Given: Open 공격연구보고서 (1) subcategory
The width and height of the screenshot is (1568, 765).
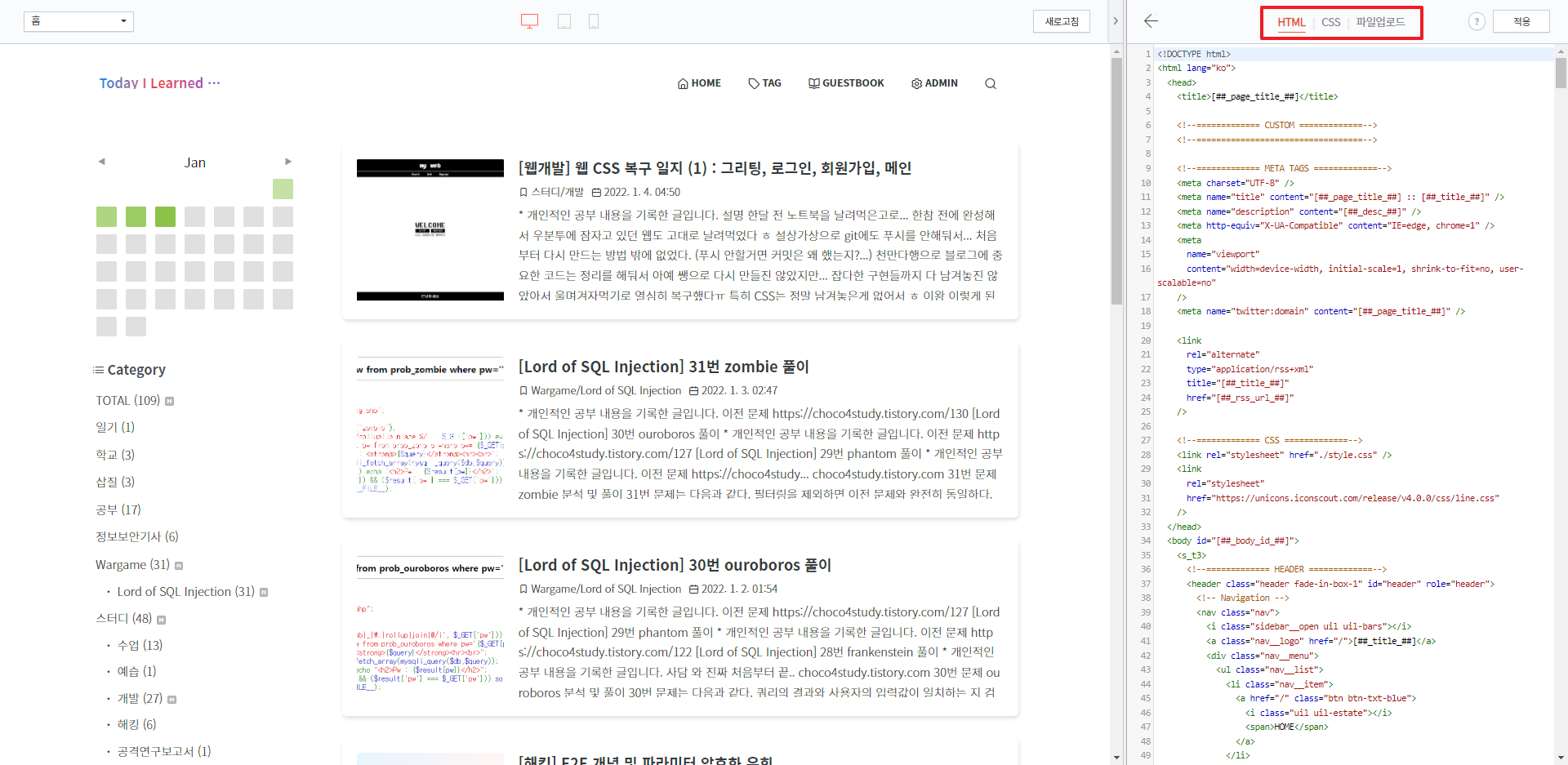Looking at the screenshot, I should [x=164, y=752].
